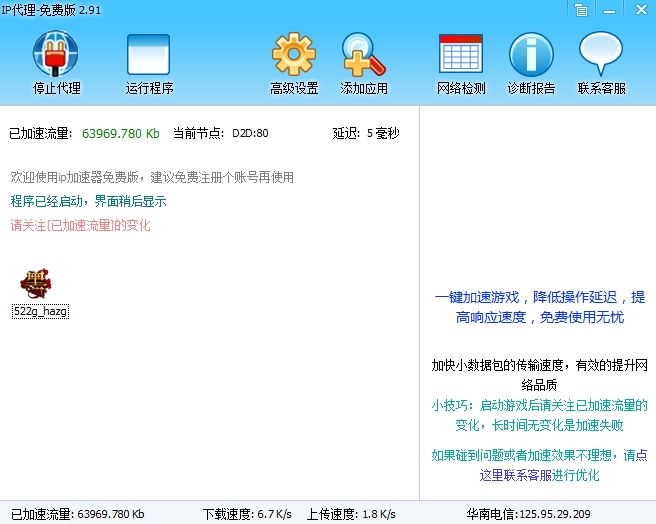Click status bar 华南电信 IP address

pos(528,514)
